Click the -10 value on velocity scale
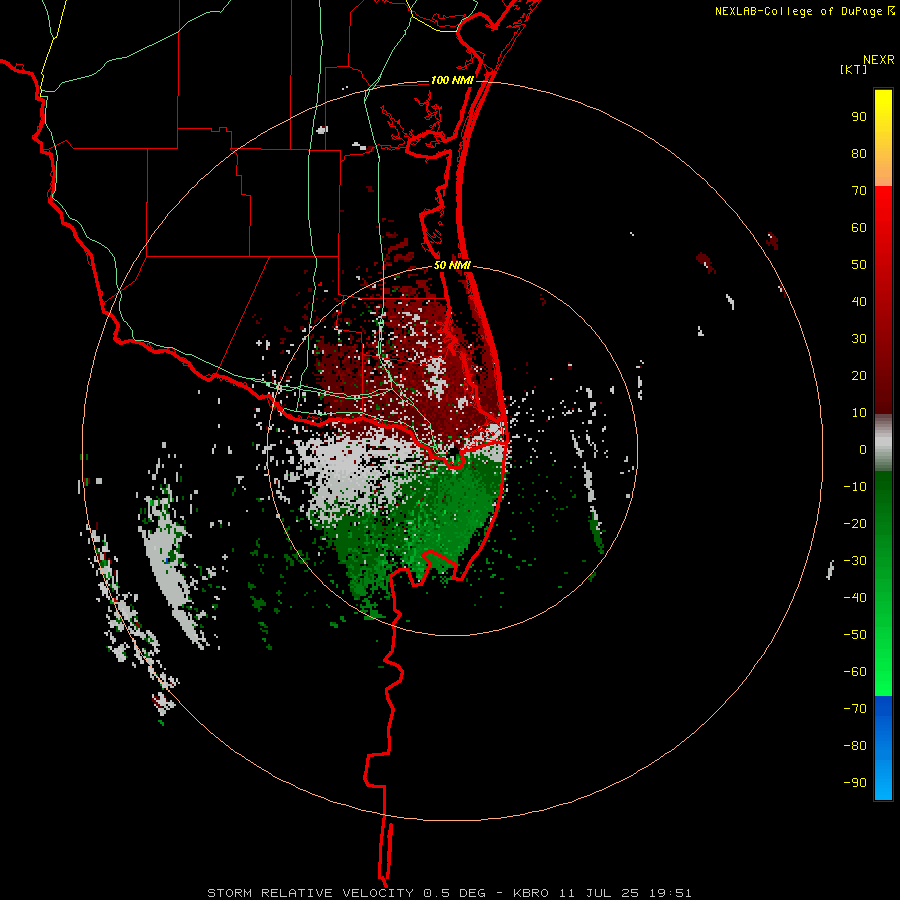 coord(855,487)
